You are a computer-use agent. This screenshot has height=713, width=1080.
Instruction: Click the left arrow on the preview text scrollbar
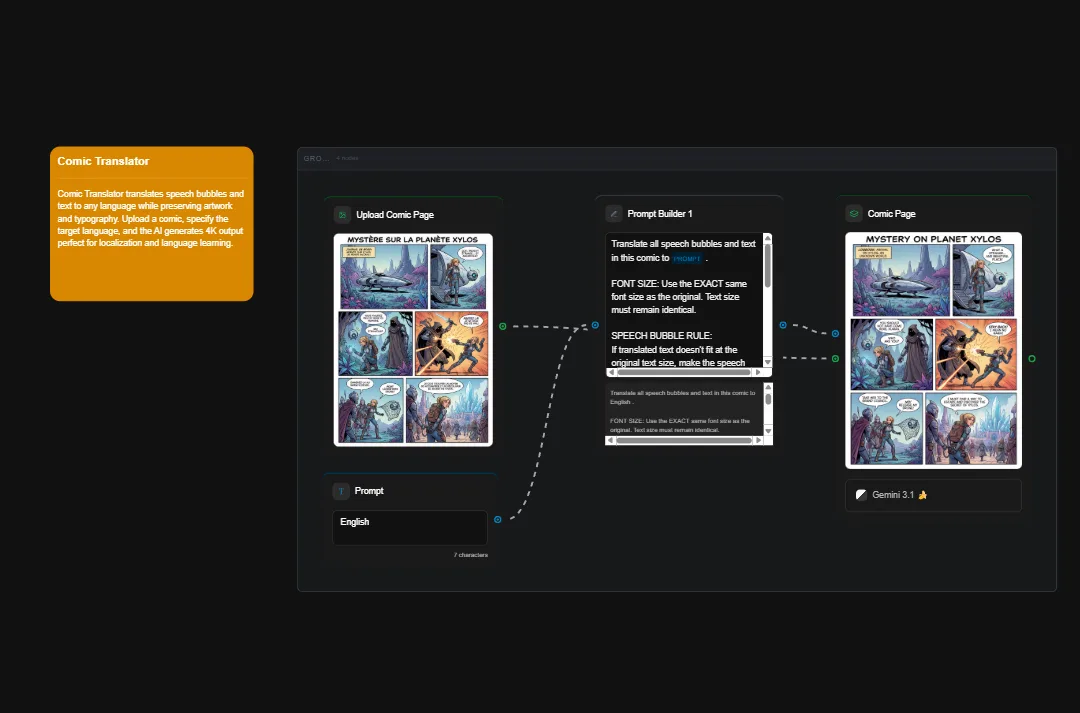point(610,439)
